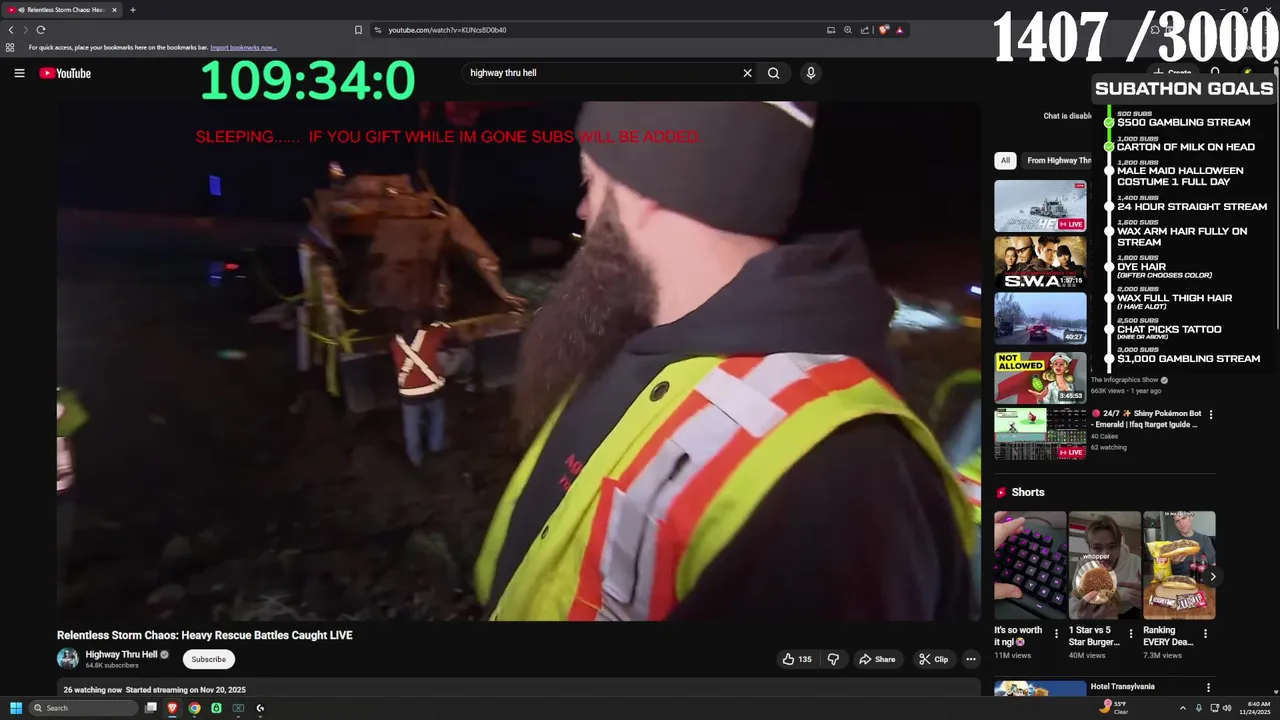Open the Ranking EVERY Dea... Short
This screenshot has width=1280, height=720.
coord(1179,565)
